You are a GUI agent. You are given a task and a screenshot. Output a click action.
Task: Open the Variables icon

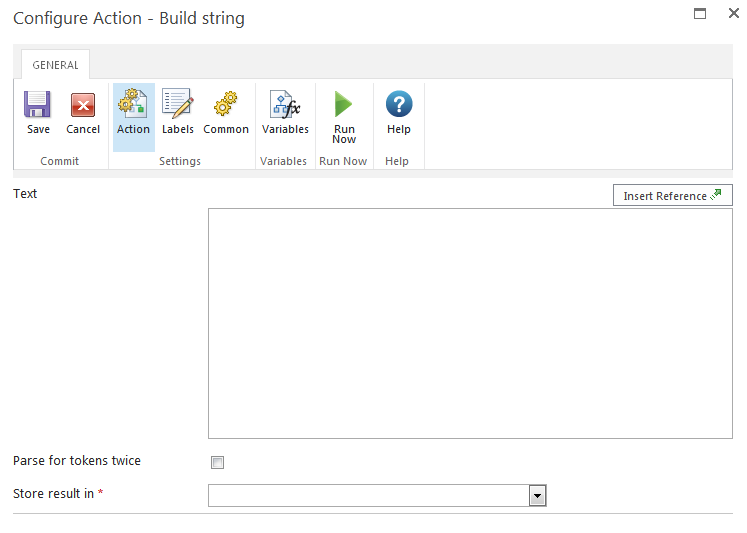[x=285, y=105]
